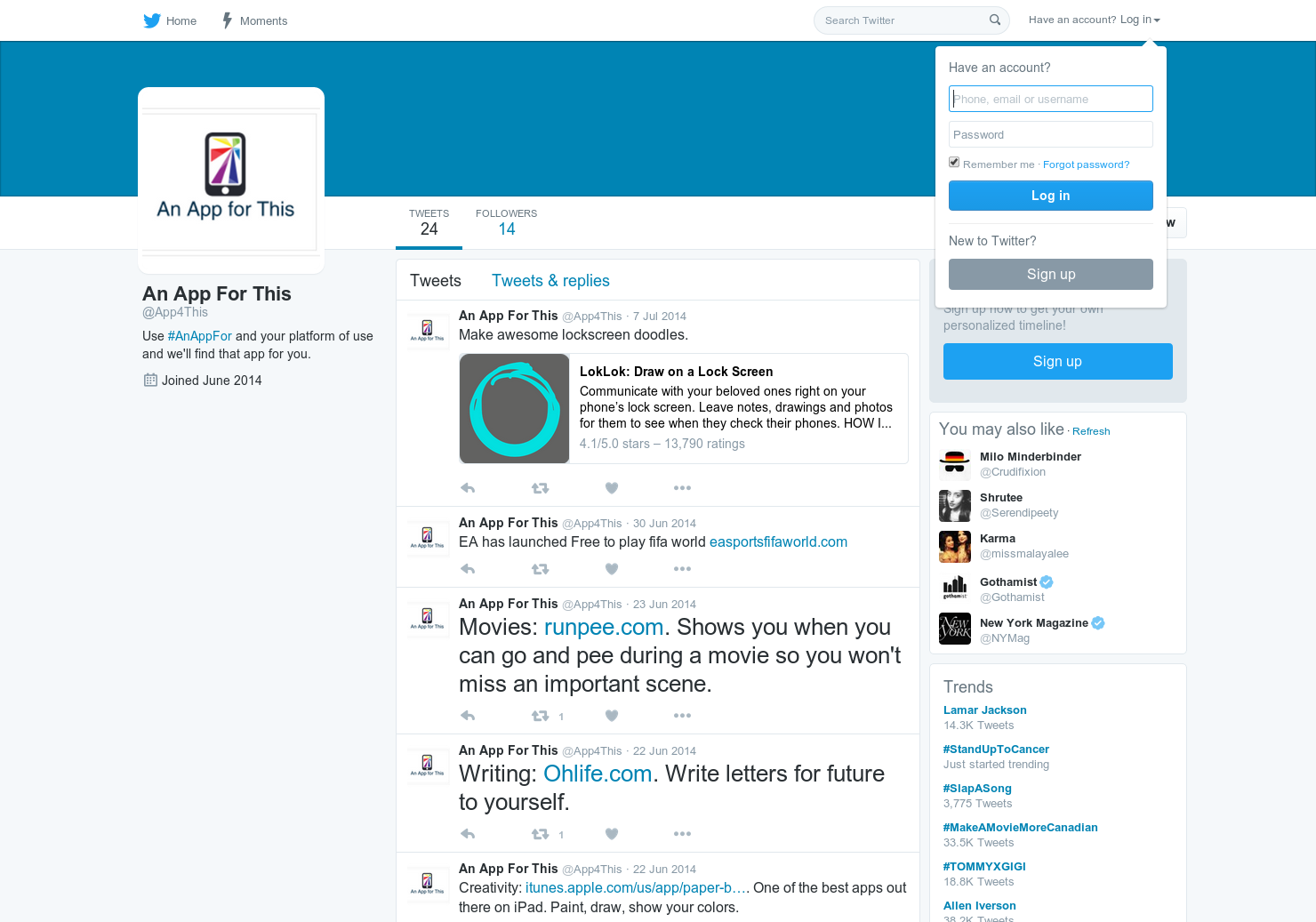This screenshot has width=1316, height=922.
Task: Click the @Serendipeety handle
Action: click(x=1019, y=513)
